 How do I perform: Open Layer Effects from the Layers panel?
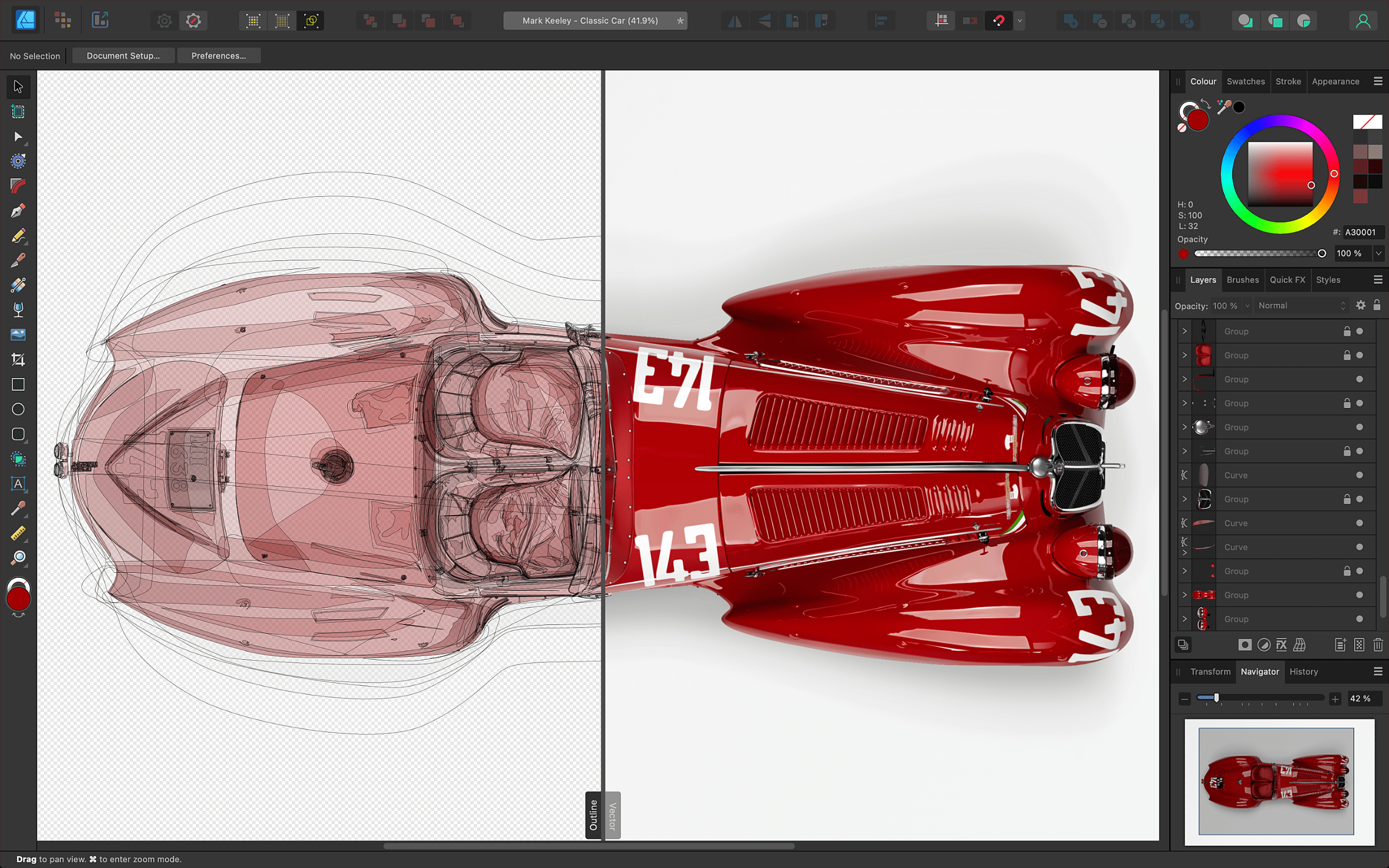coord(1281,644)
